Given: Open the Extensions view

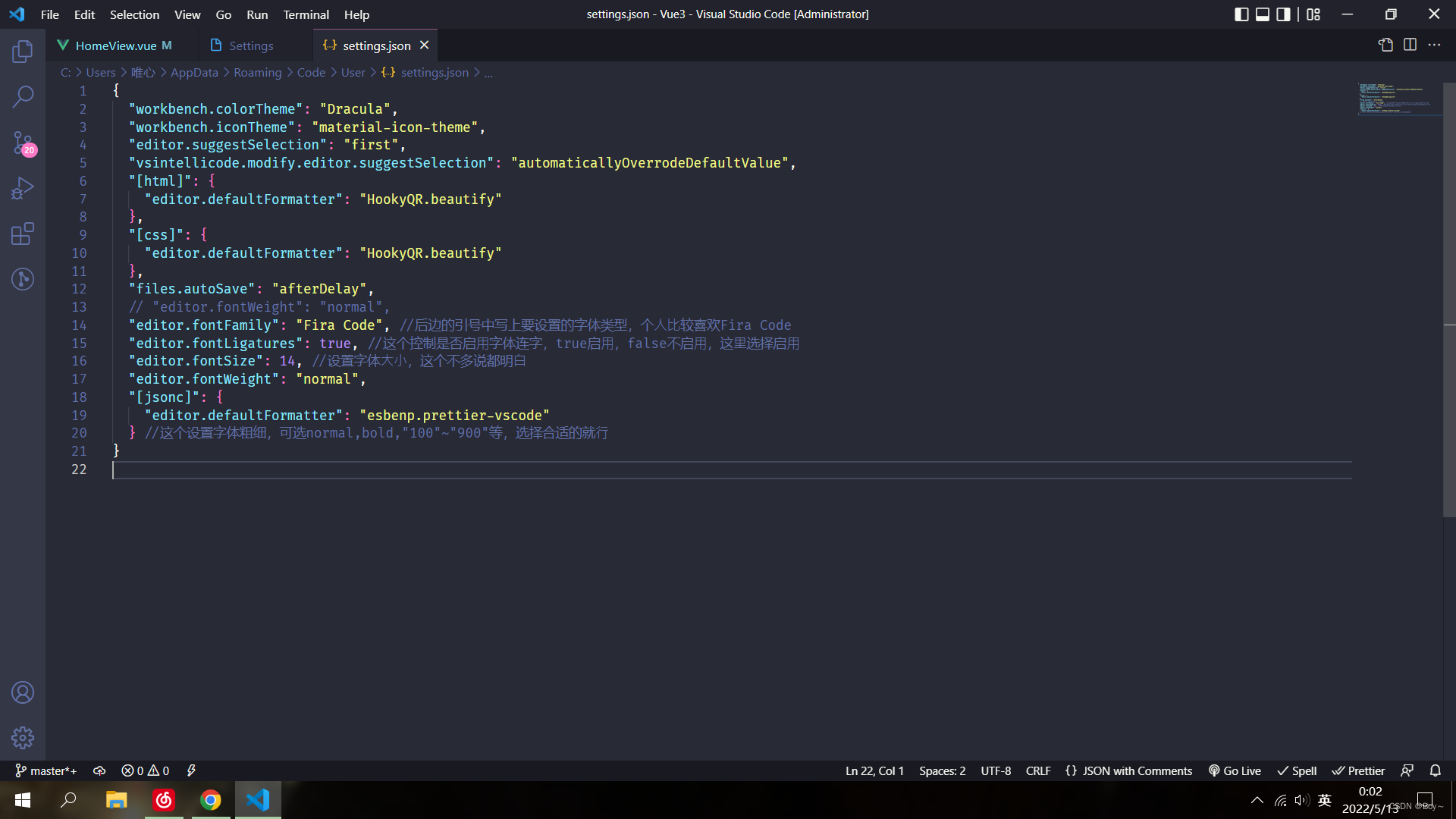Looking at the screenshot, I should (22, 234).
